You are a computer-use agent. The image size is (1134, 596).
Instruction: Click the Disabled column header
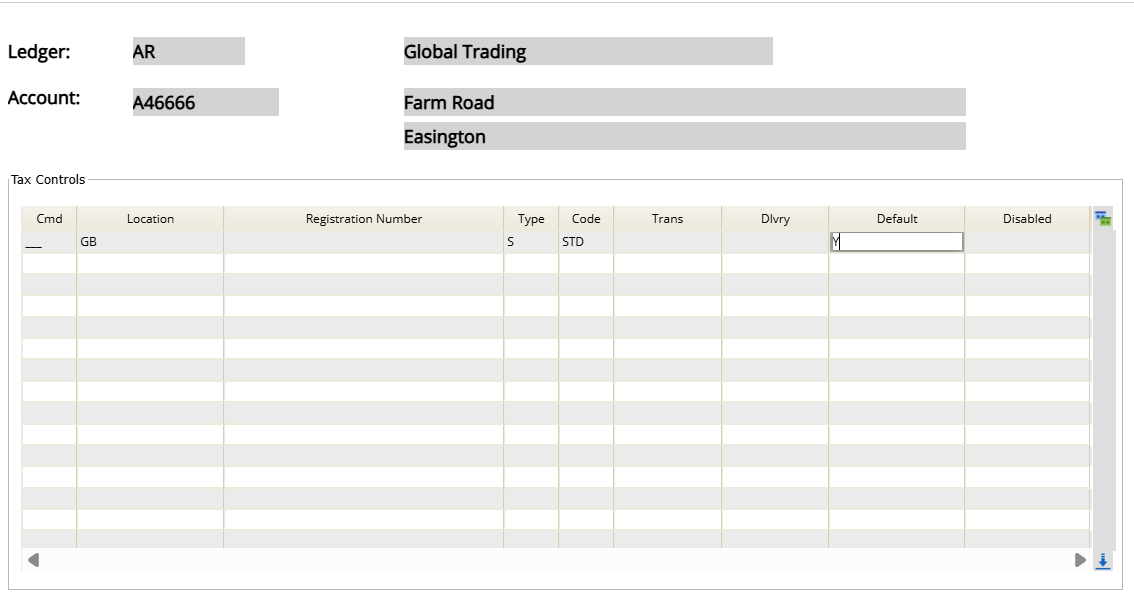pos(1027,219)
